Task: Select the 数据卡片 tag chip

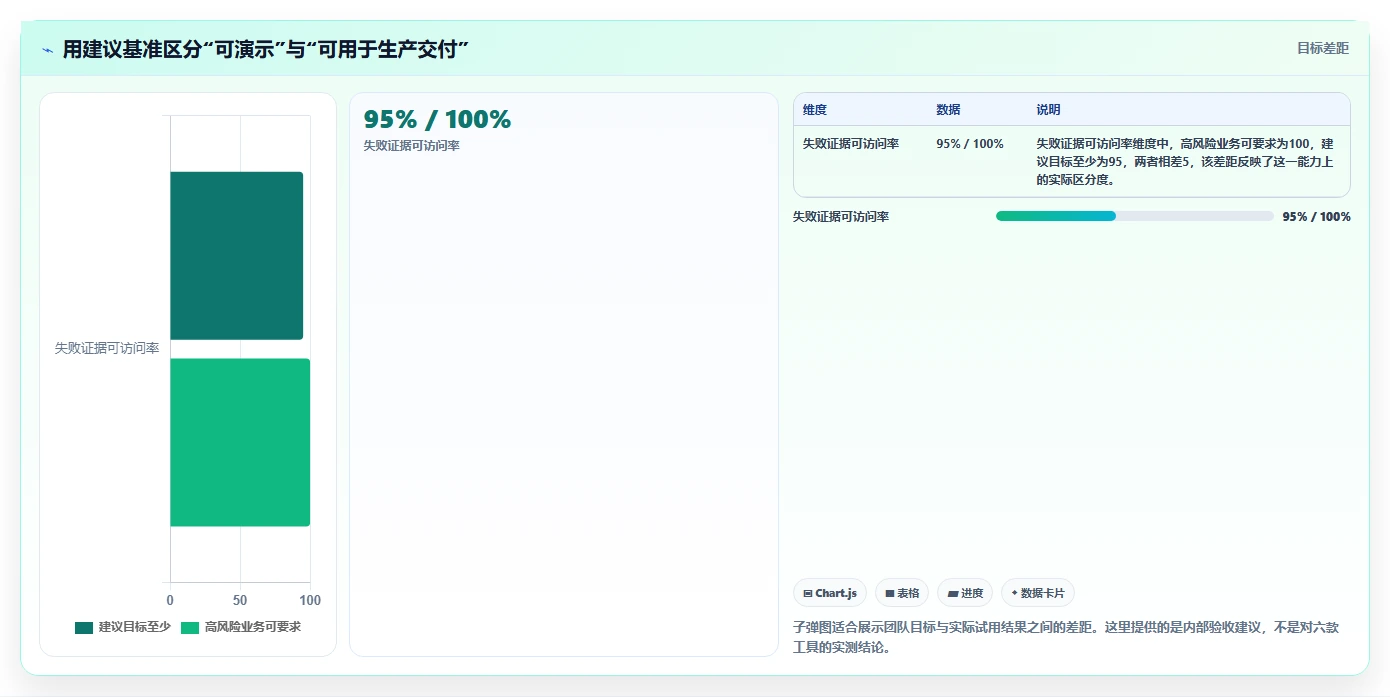Action: tap(1038, 593)
